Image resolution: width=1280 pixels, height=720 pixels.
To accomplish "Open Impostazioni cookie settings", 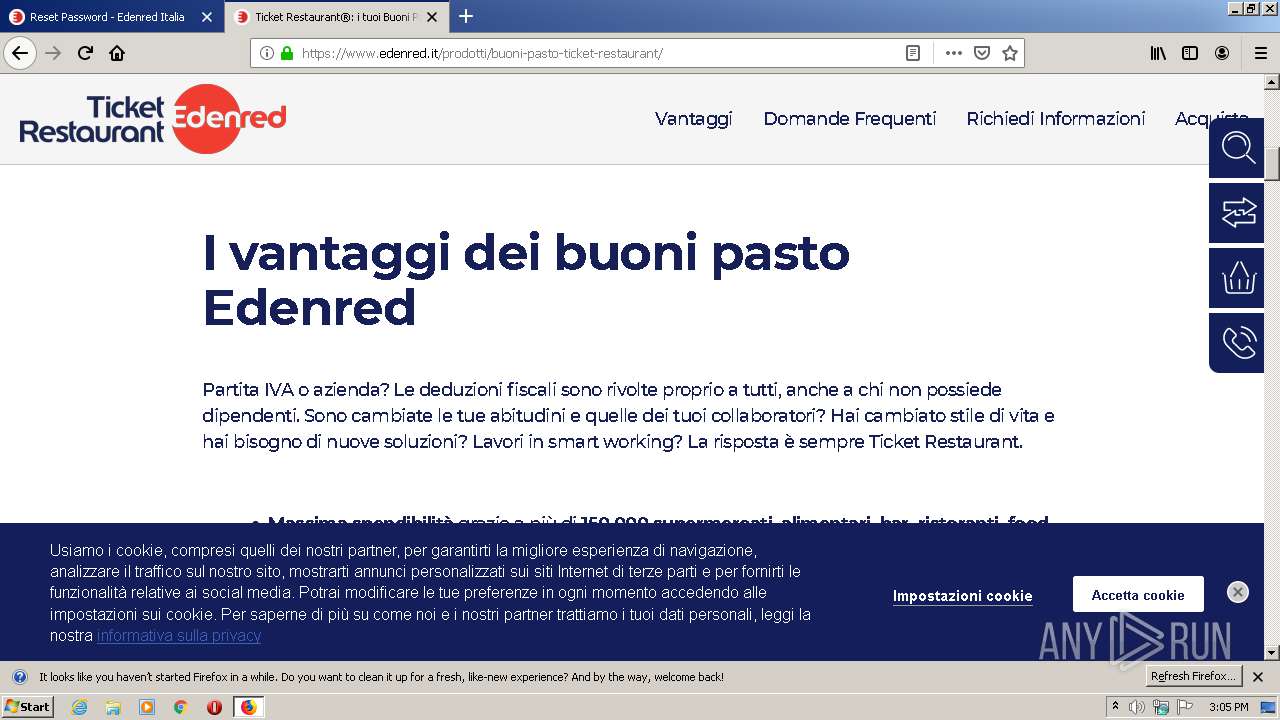I will click(962, 596).
